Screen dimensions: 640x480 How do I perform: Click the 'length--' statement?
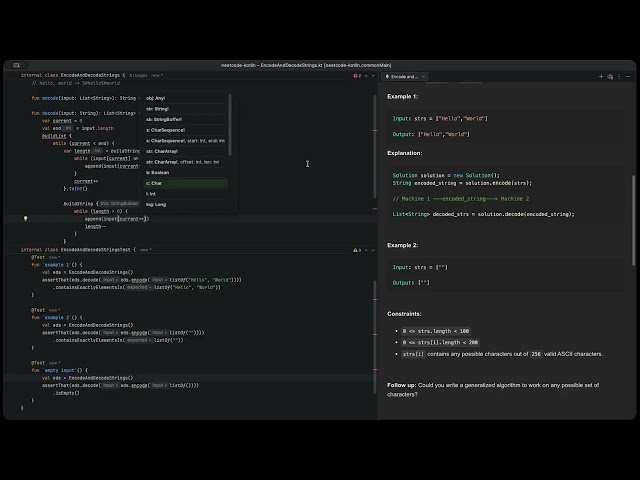tap(96, 226)
